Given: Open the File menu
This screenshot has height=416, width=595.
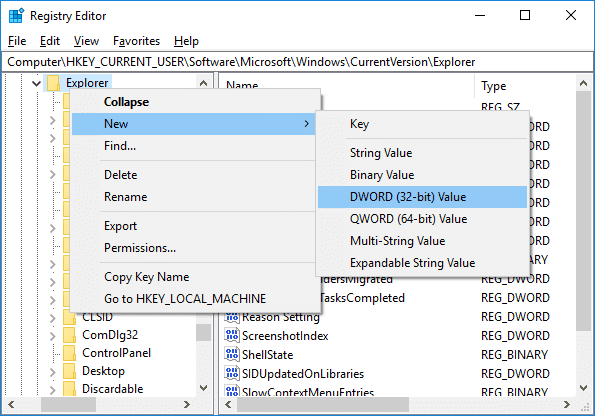Looking at the screenshot, I should tap(17, 41).
